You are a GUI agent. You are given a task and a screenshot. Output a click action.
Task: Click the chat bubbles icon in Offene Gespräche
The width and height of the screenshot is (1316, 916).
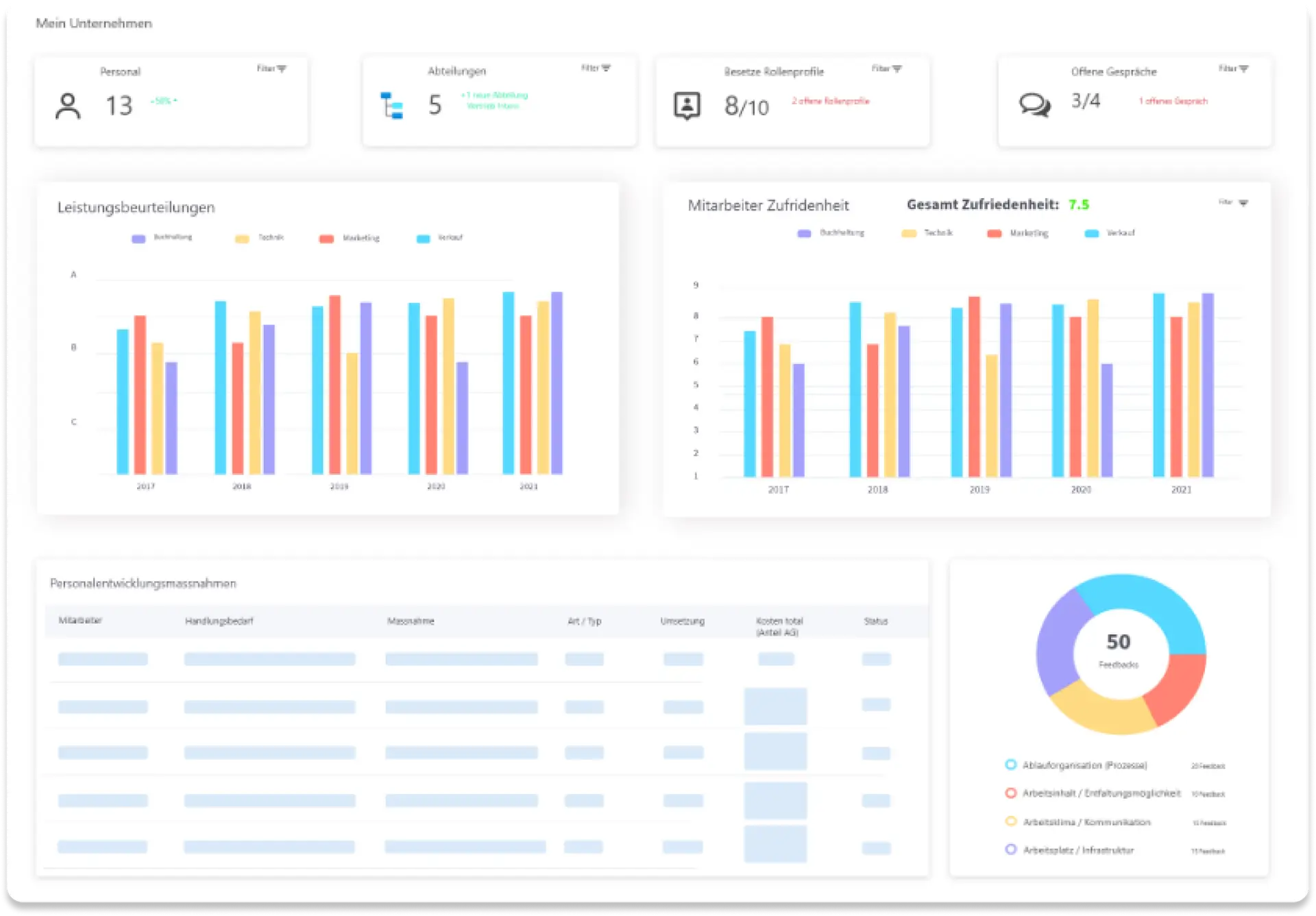point(1034,105)
